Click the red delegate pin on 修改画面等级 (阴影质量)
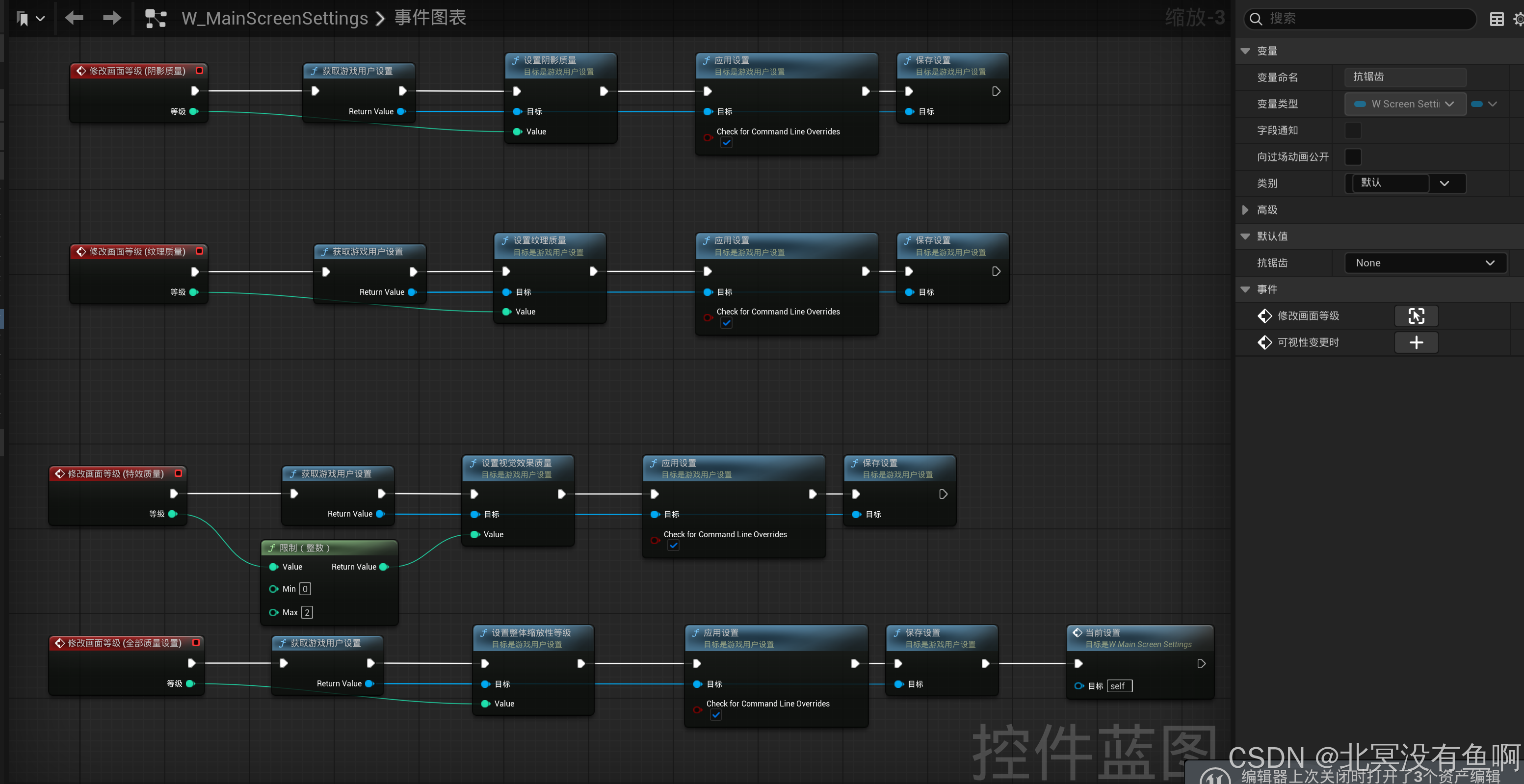1524x784 pixels. click(200, 71)
